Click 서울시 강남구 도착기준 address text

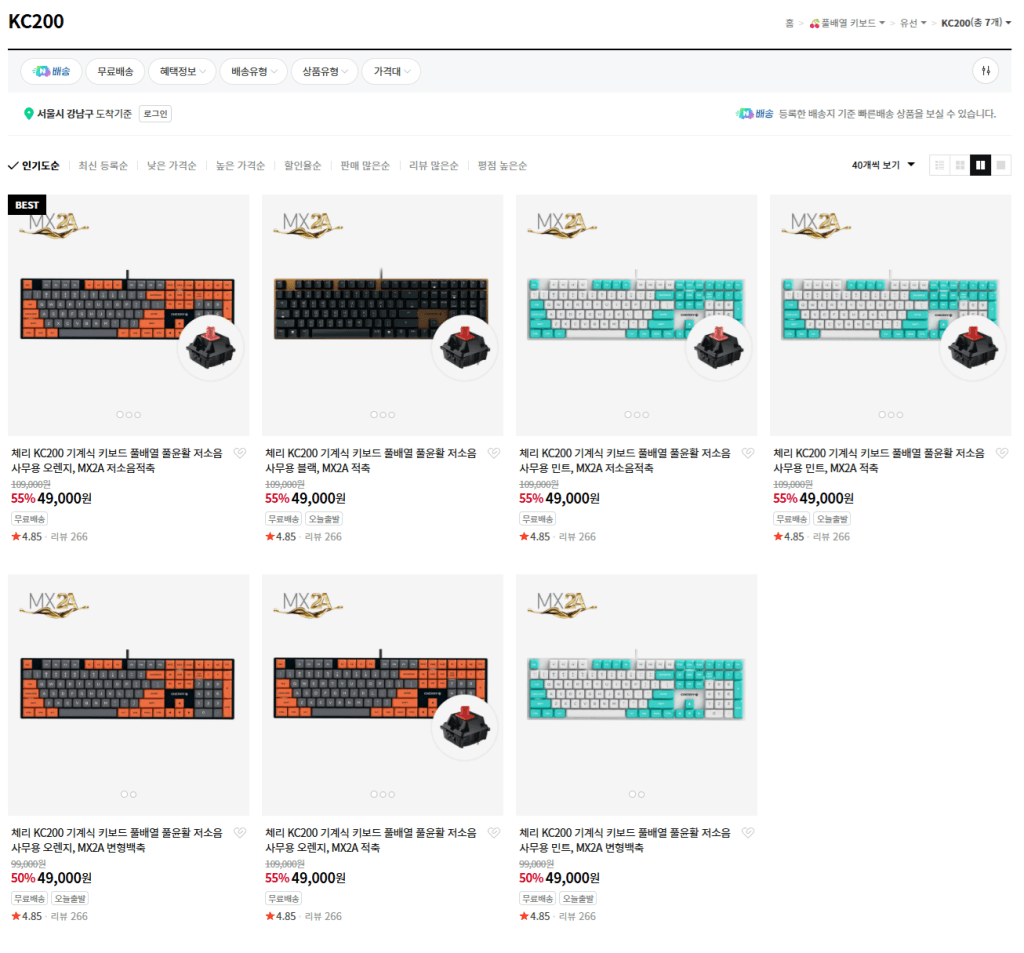(x=84, y=114)
